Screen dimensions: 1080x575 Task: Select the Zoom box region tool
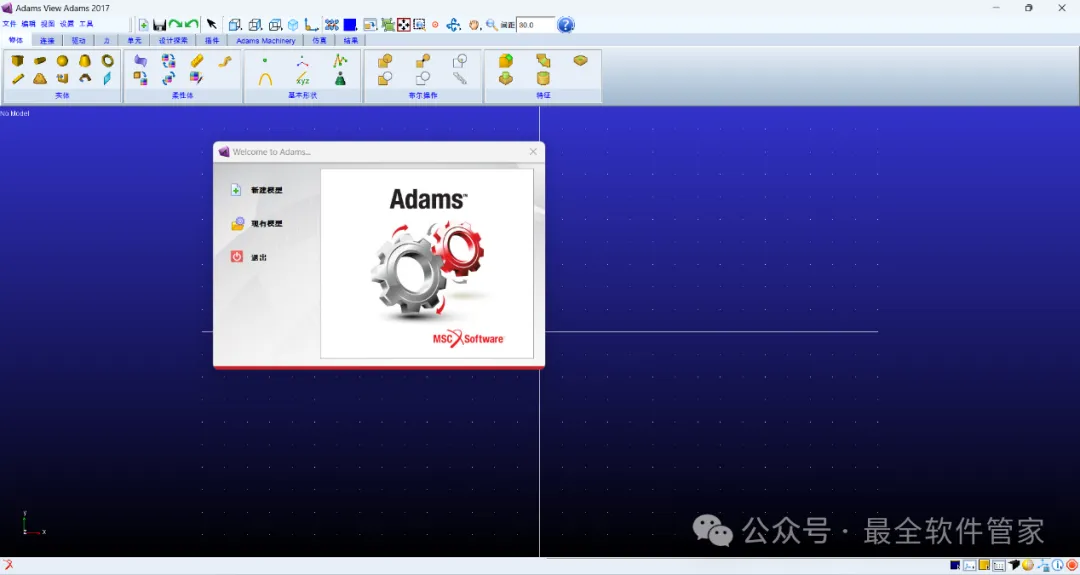click(419, 25)
